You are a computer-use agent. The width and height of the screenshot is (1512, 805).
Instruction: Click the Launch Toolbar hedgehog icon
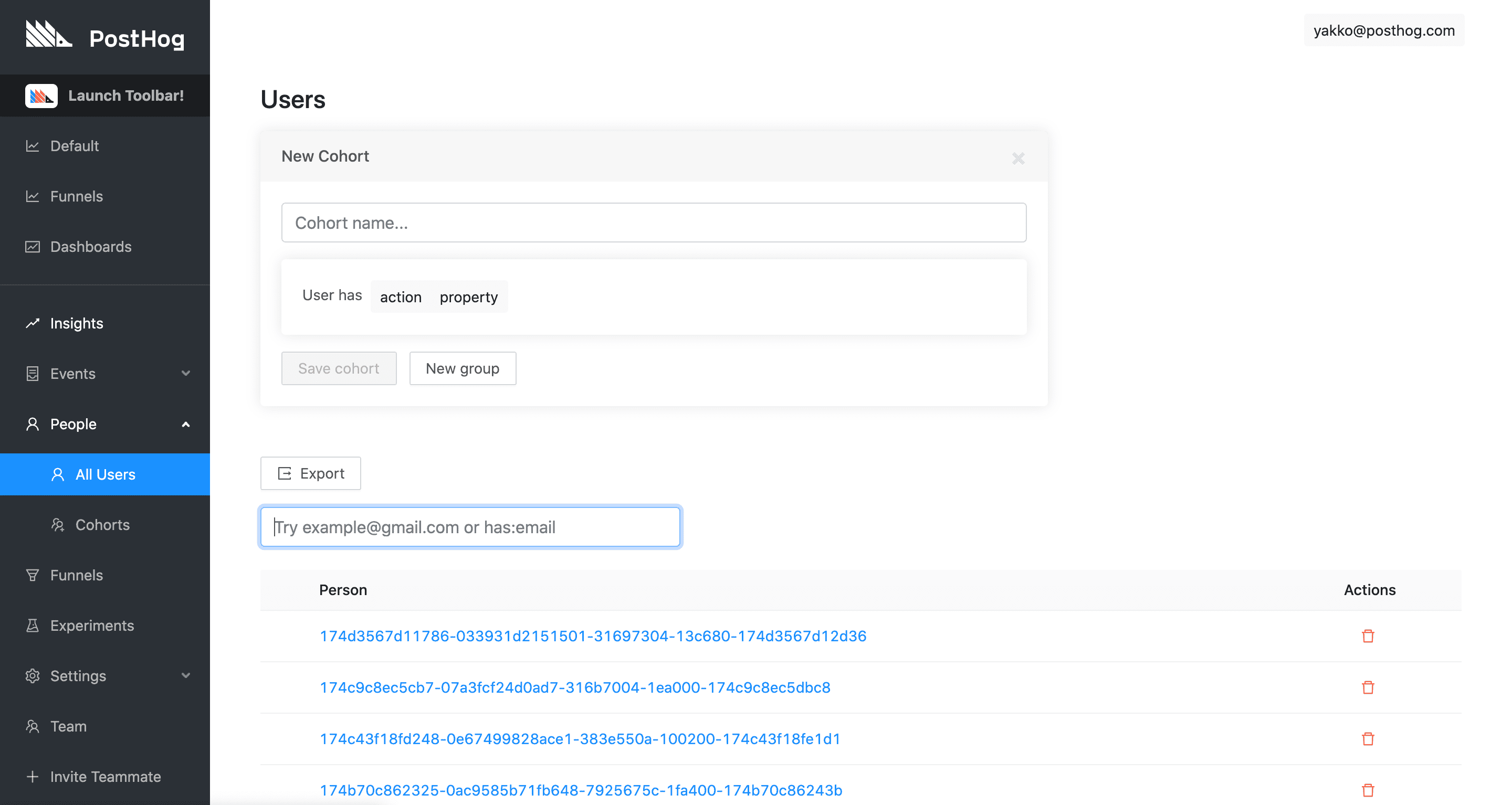[41, 96]
